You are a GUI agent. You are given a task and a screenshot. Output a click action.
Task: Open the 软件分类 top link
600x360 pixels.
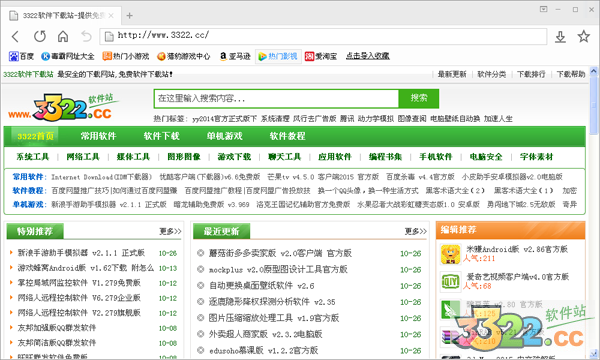(491, 74)
